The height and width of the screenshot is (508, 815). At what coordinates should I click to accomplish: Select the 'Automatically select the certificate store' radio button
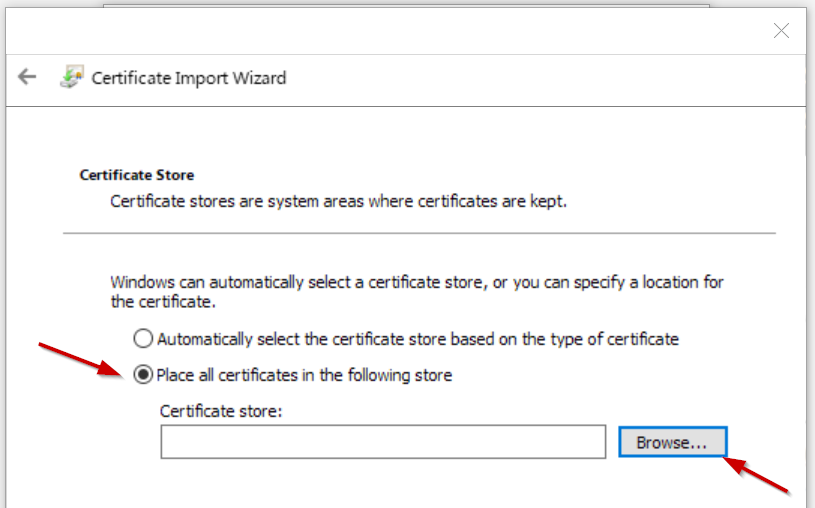143,339
